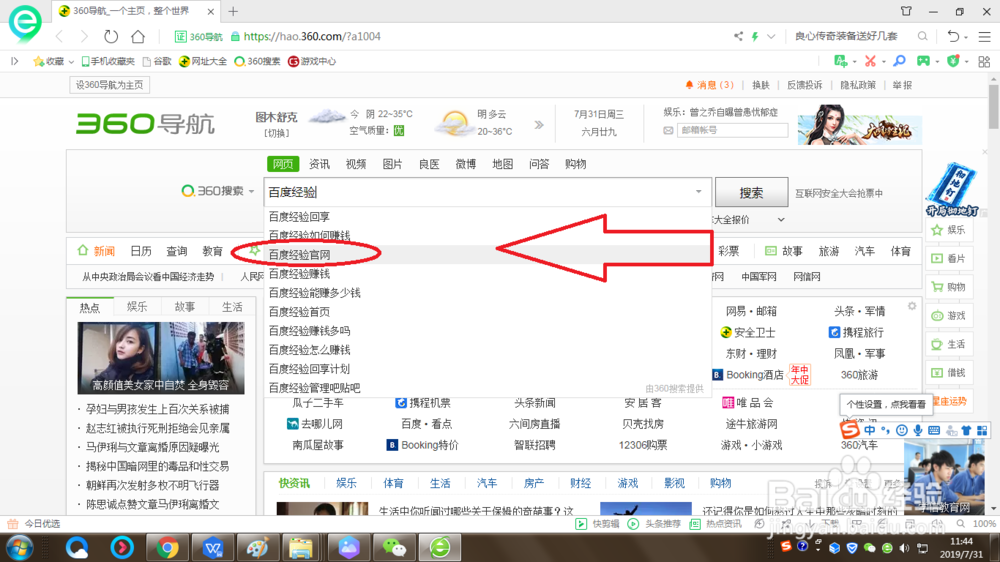Expand the bookmarks sidebar arrow
1000x562 pixels.
(15, 61)
